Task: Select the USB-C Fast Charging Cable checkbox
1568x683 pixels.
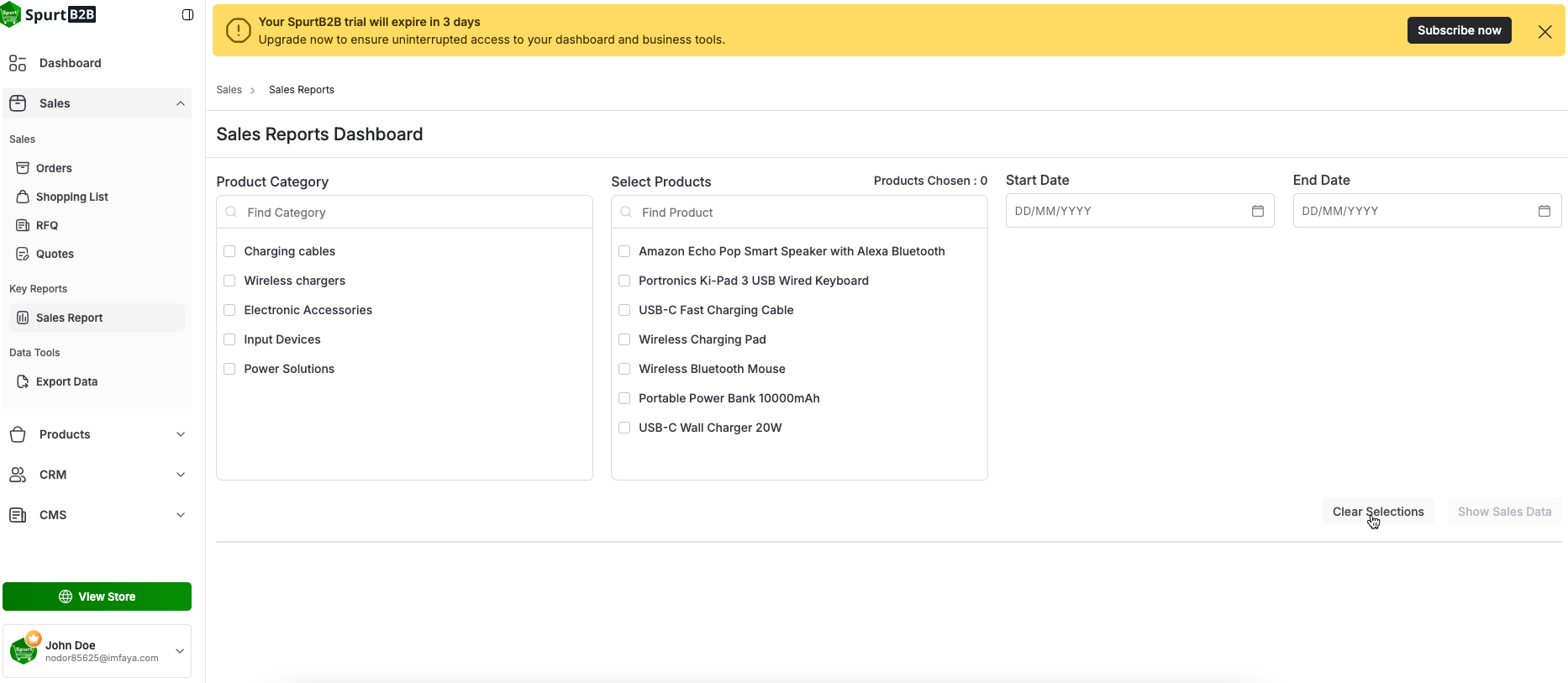Action: tap(624, 310)
